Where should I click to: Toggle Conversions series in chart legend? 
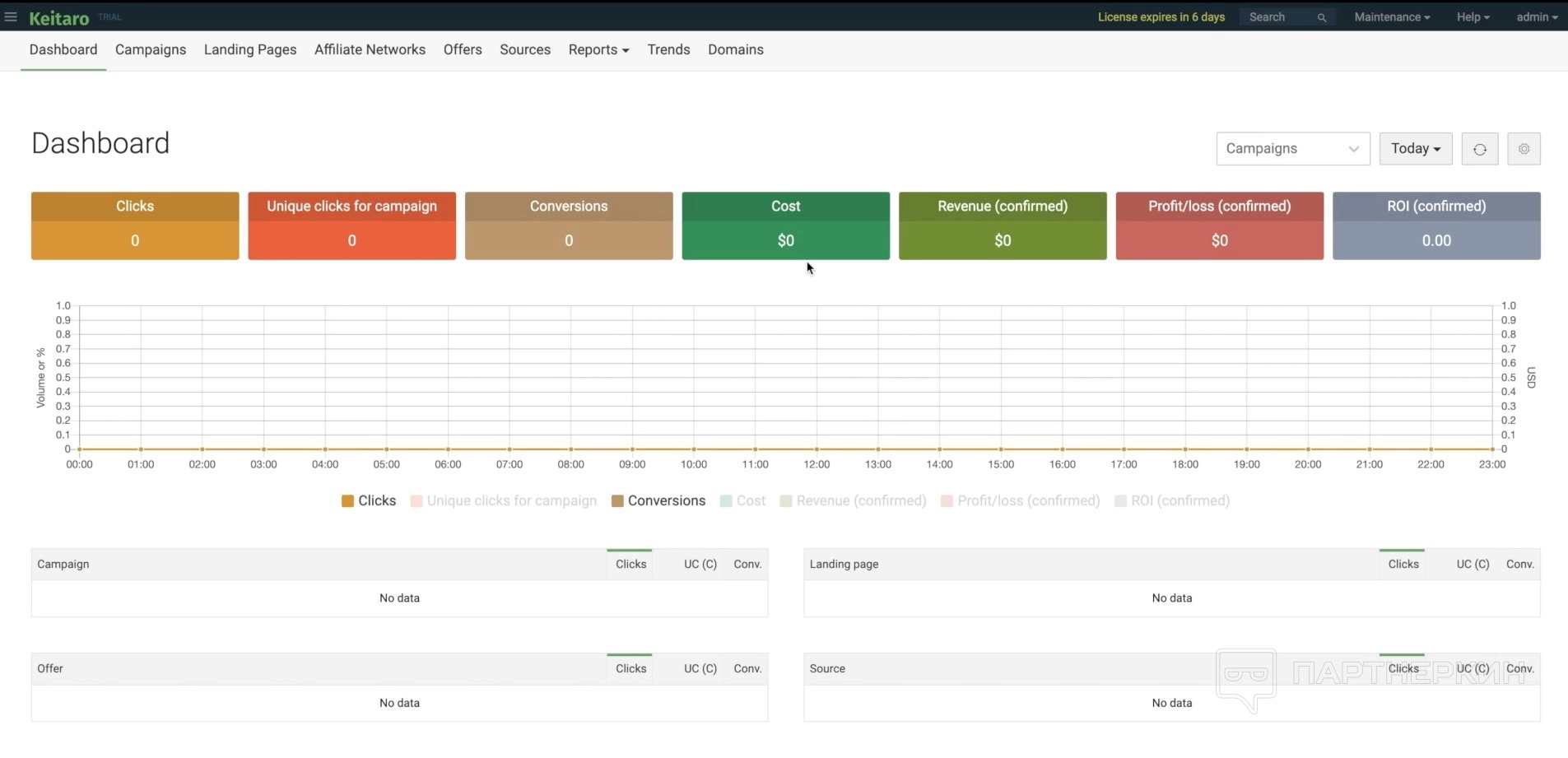pos(658,500)
